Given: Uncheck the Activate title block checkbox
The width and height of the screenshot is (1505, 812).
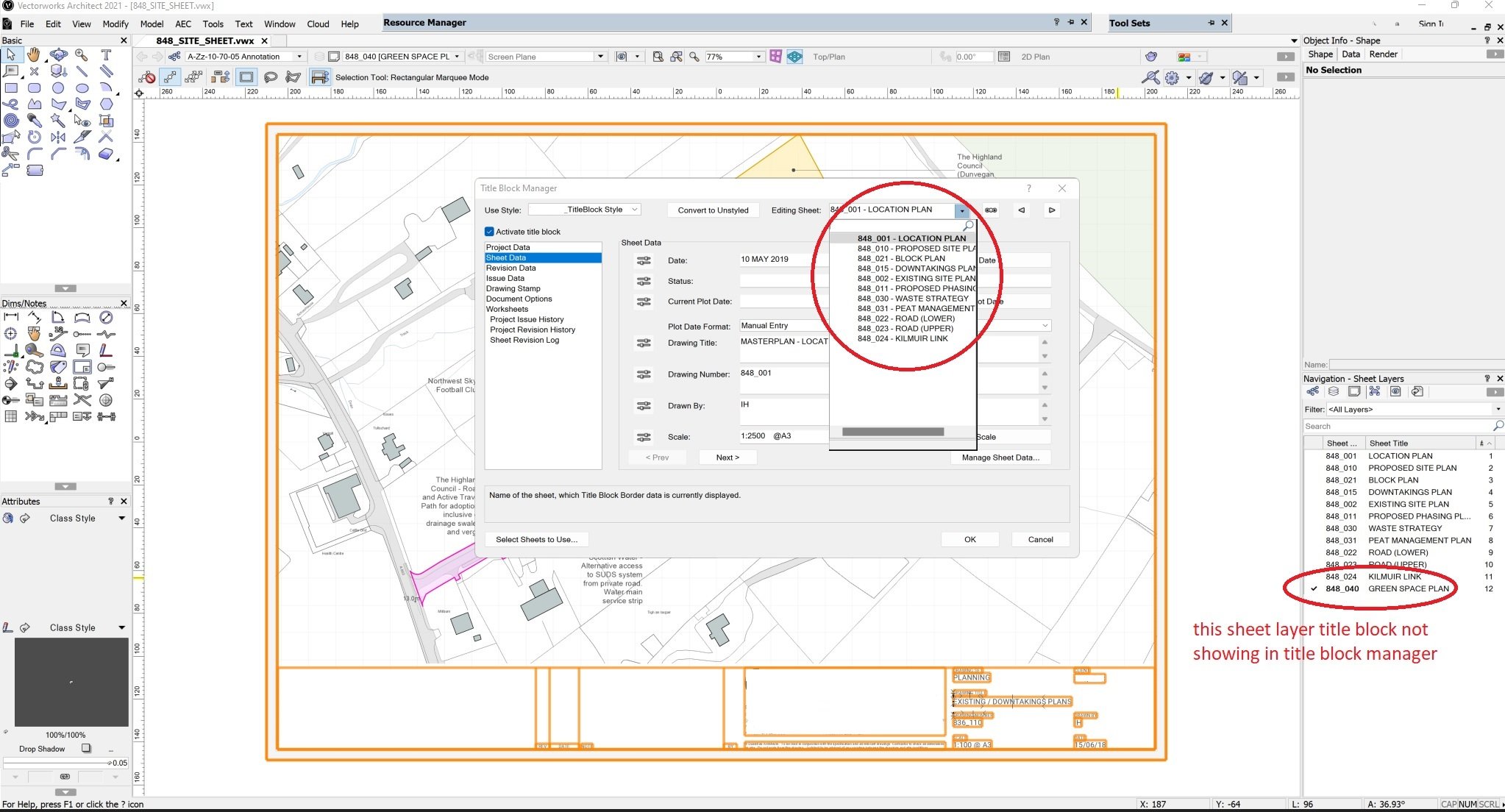Looking at the screenshot, I should (491, 231).
